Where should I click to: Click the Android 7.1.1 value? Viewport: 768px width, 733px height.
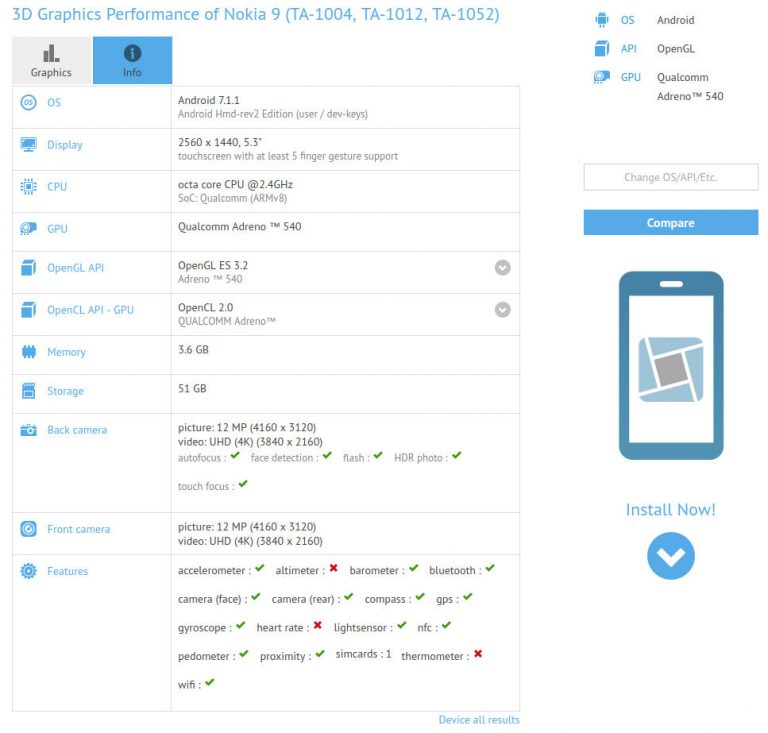click(x=209, y=100)
